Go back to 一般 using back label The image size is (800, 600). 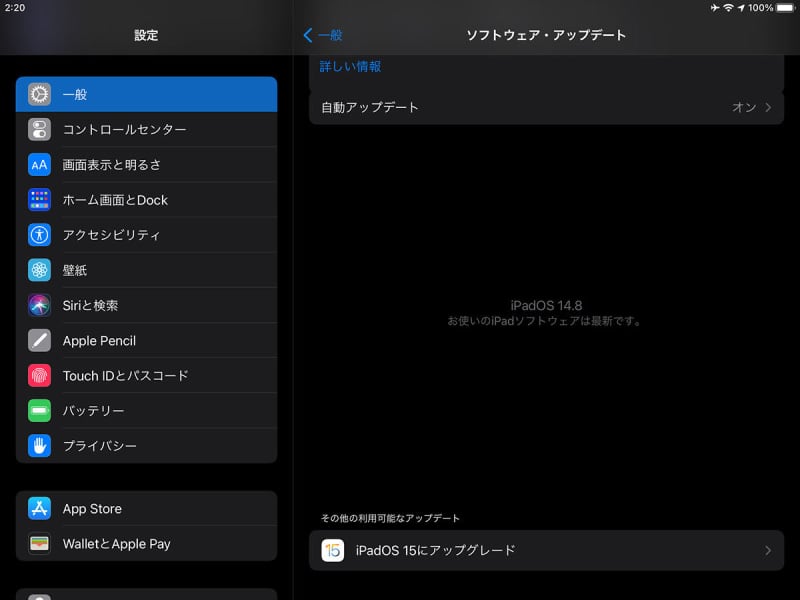[330, 35]
